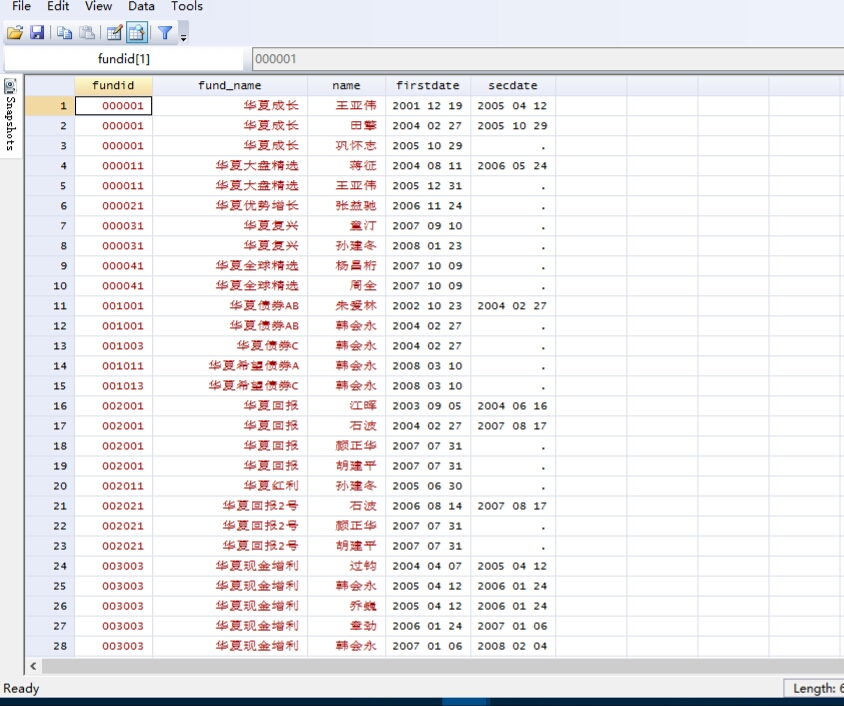The width and height of the screenshot is (844, 706).
Task: Click the cell value field showing 000001
Action: (x=548, y=59)
